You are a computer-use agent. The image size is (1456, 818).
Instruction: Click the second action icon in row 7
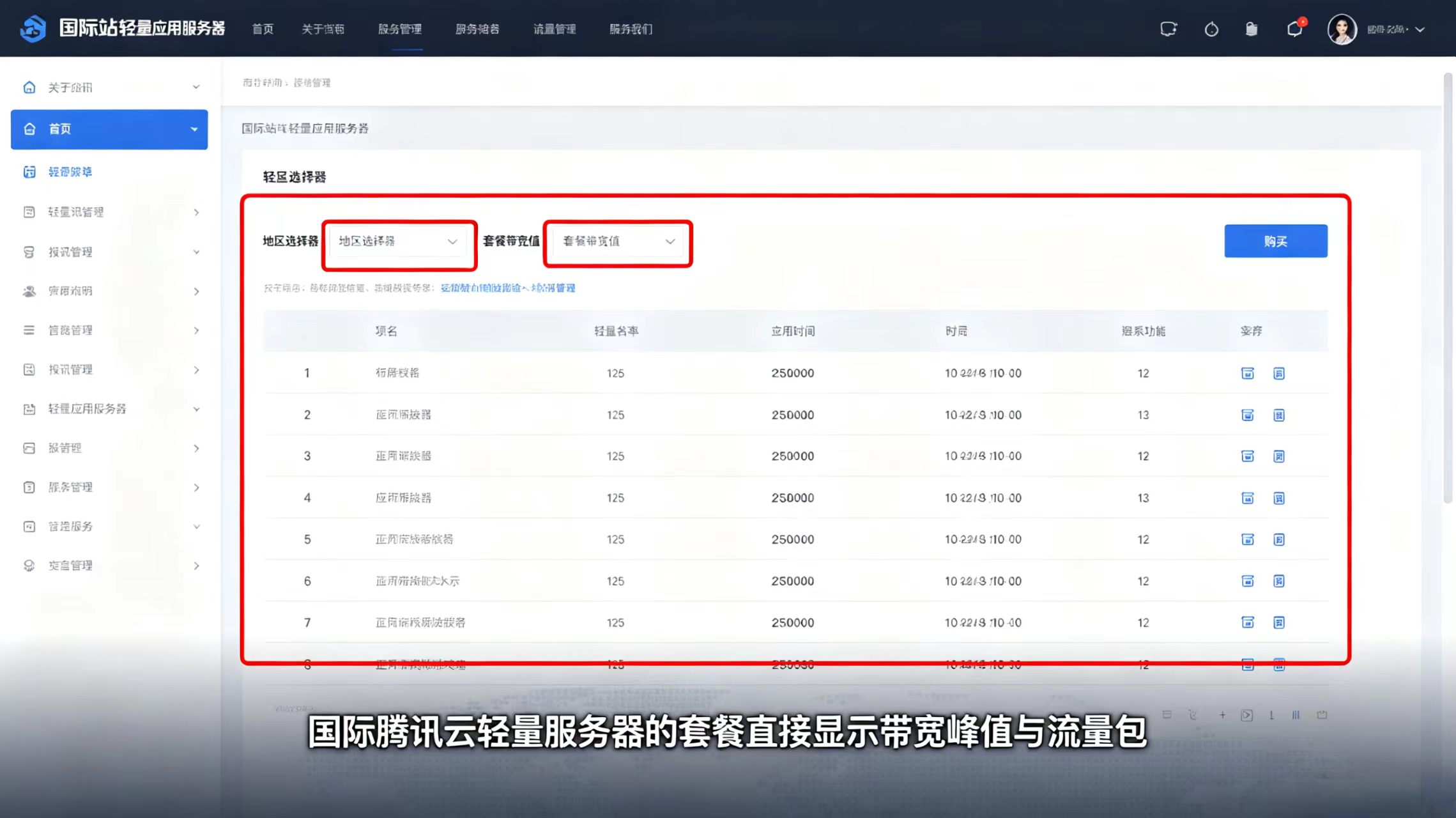coord(1278,622)
